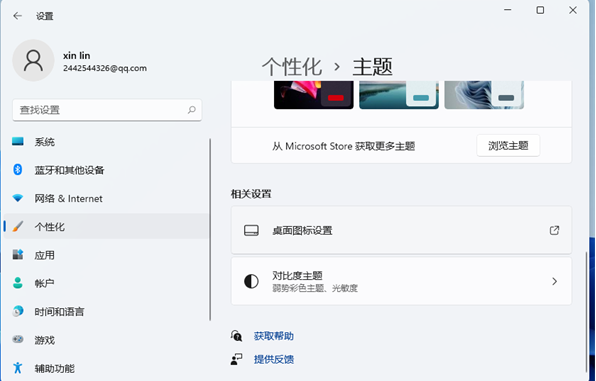Click the contrast half-circle icon

click(x=251, y=281)
